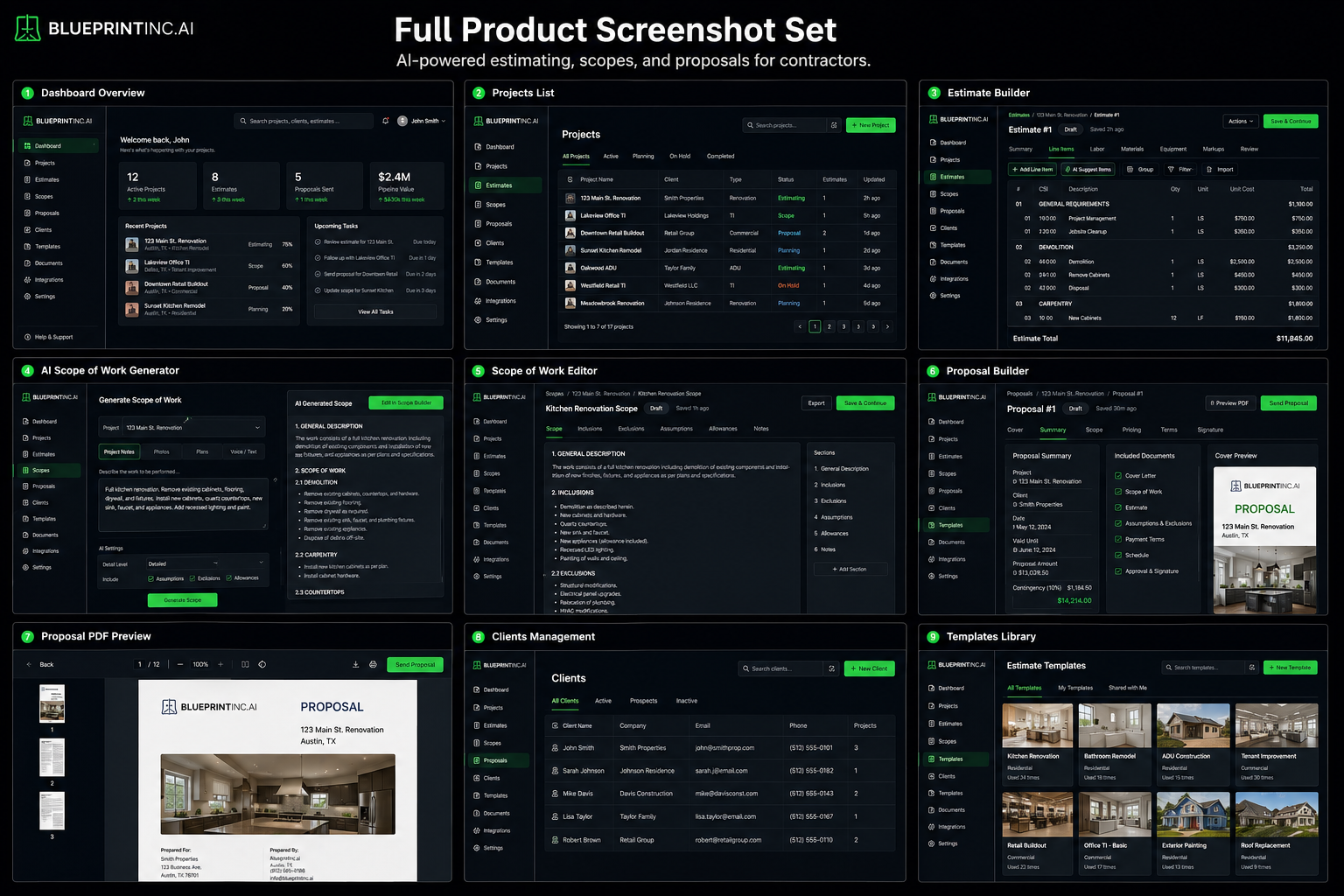Go to previous page in Projects List pagination
Image resolution: width=1344 pixels, height=896 pixels.
pyautogui.click(x=800, y=326)
